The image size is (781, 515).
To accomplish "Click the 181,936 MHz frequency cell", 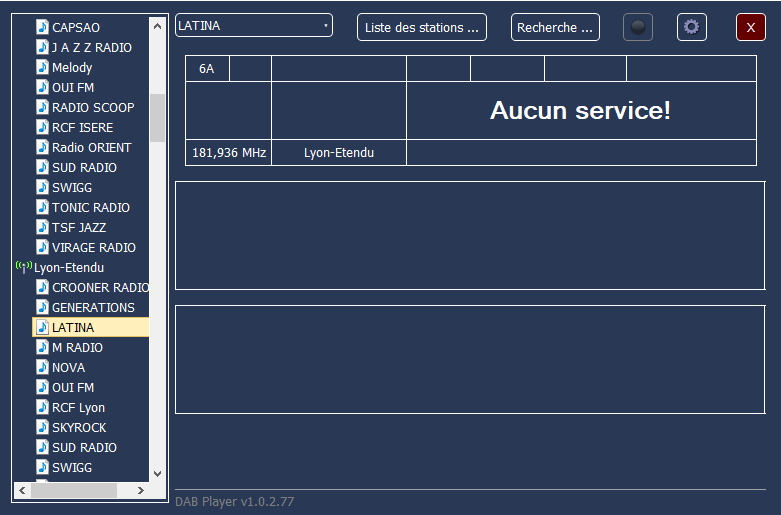I will [229, 152].
